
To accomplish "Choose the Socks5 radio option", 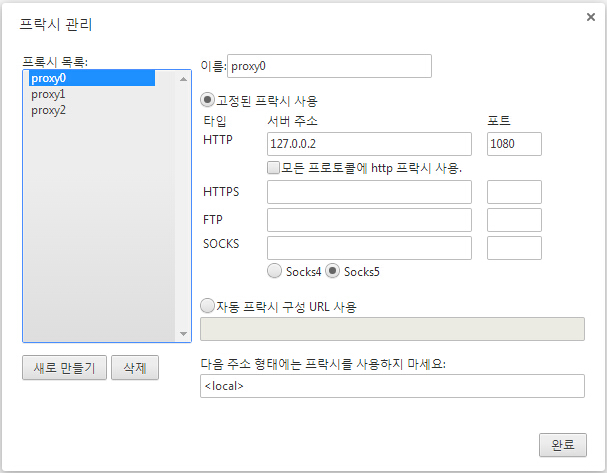I will (333, 271).
